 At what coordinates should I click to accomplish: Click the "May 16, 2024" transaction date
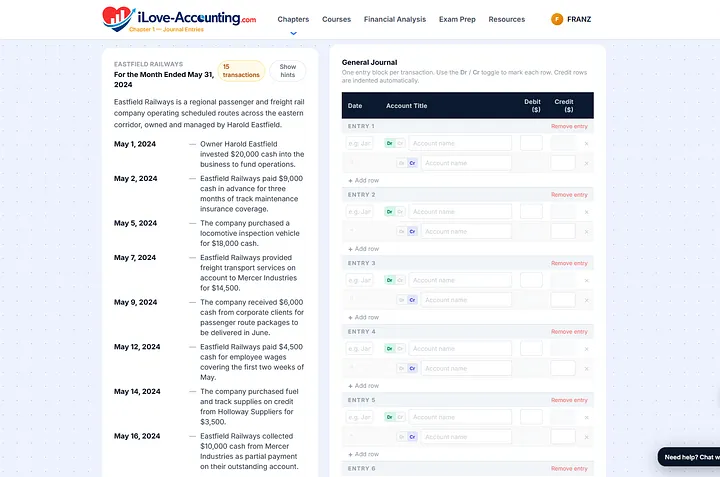point(137,436)
